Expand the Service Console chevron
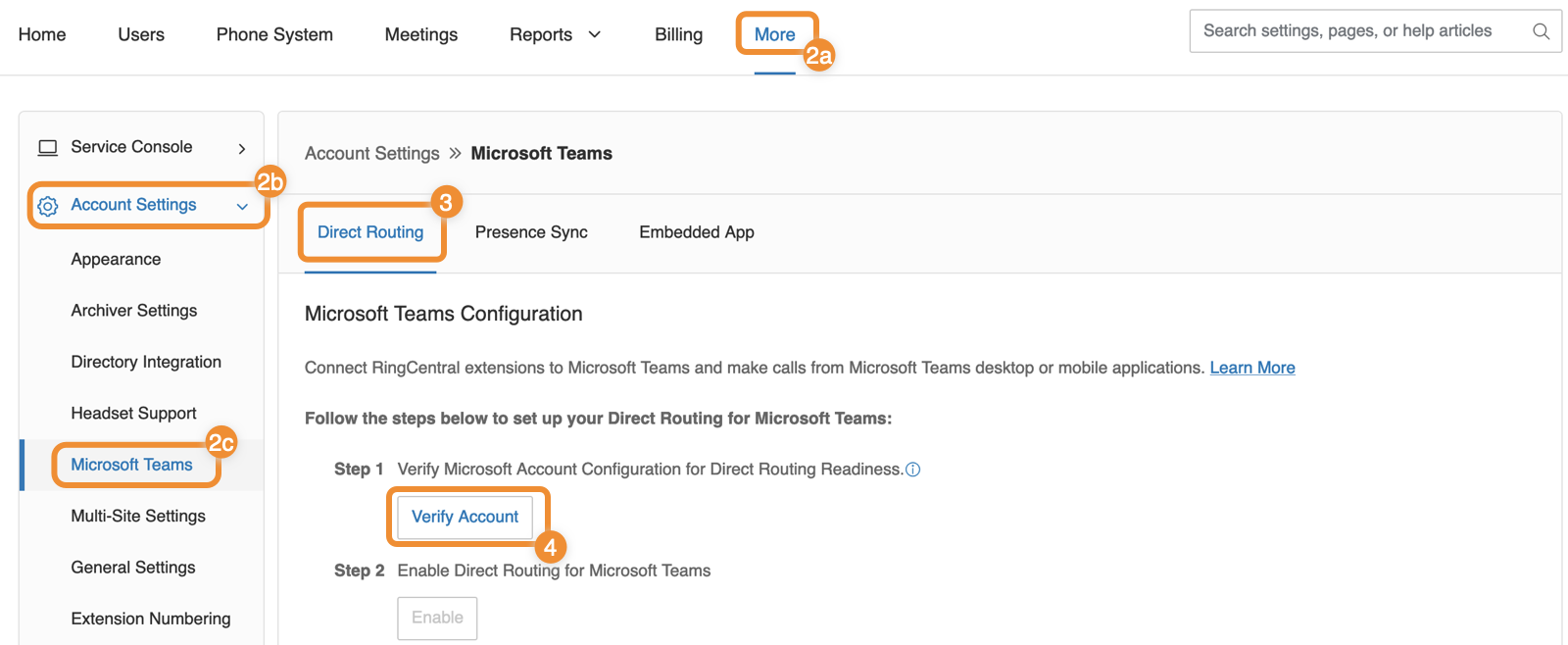Viewport: 1568px width, 645px height. pyautogui.click(x=242, y=149)
